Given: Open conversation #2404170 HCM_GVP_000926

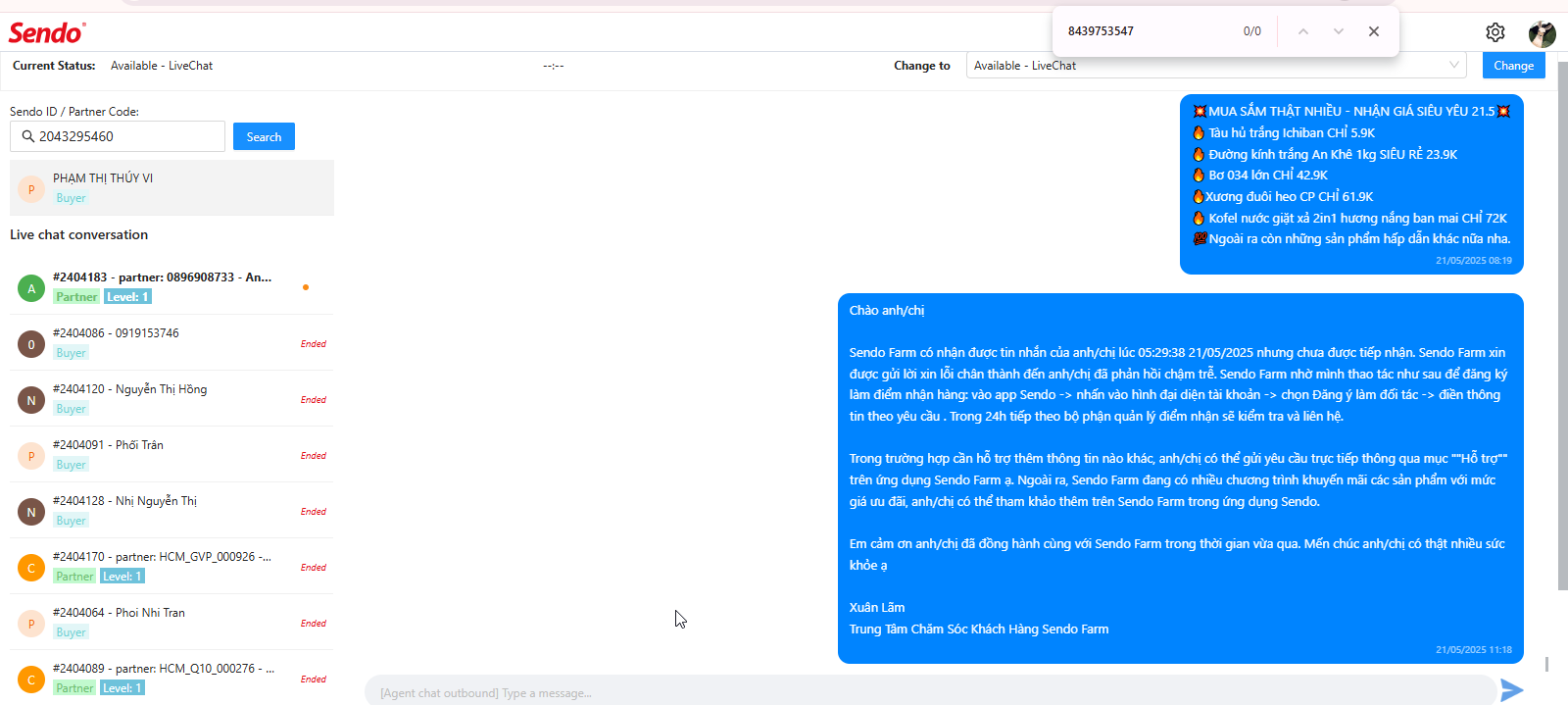Looking at the screenshot, I should [x=171, y=566].
